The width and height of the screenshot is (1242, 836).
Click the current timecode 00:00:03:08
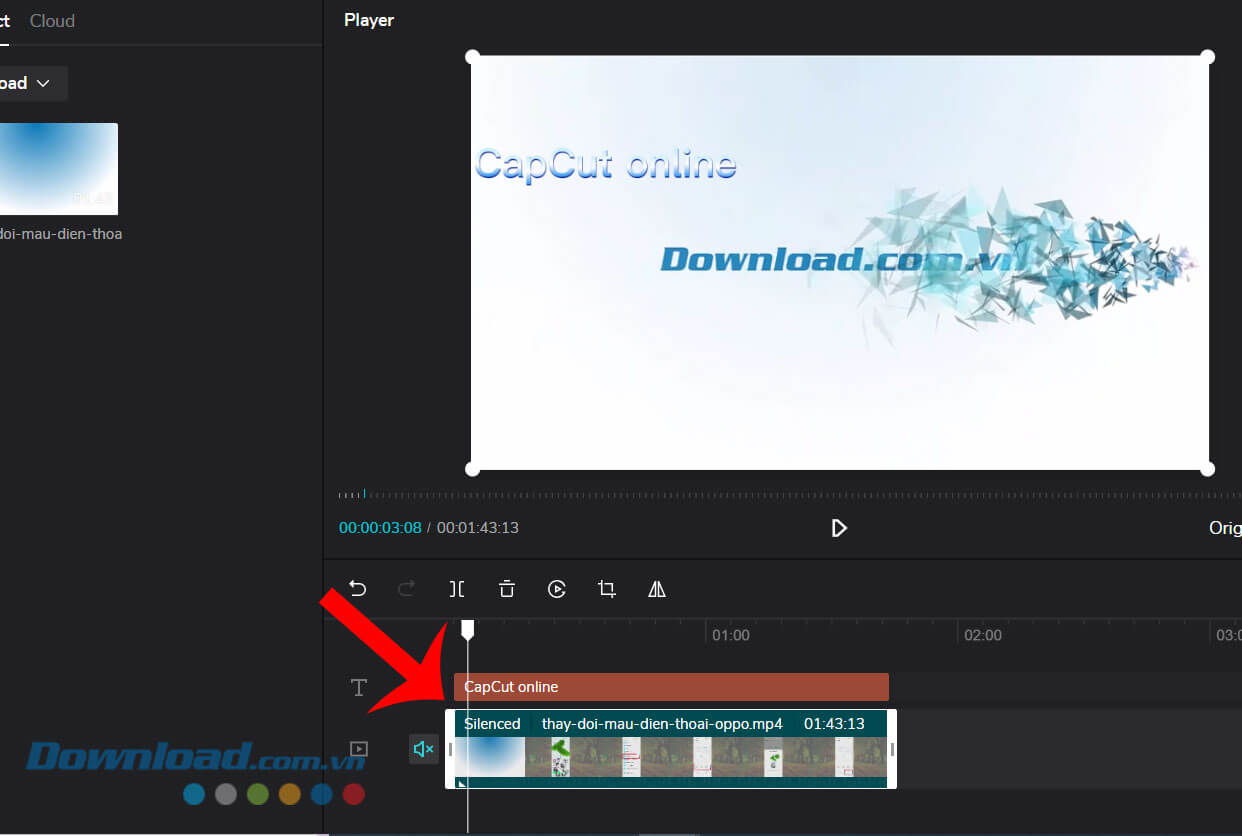(x=380, y=527)
